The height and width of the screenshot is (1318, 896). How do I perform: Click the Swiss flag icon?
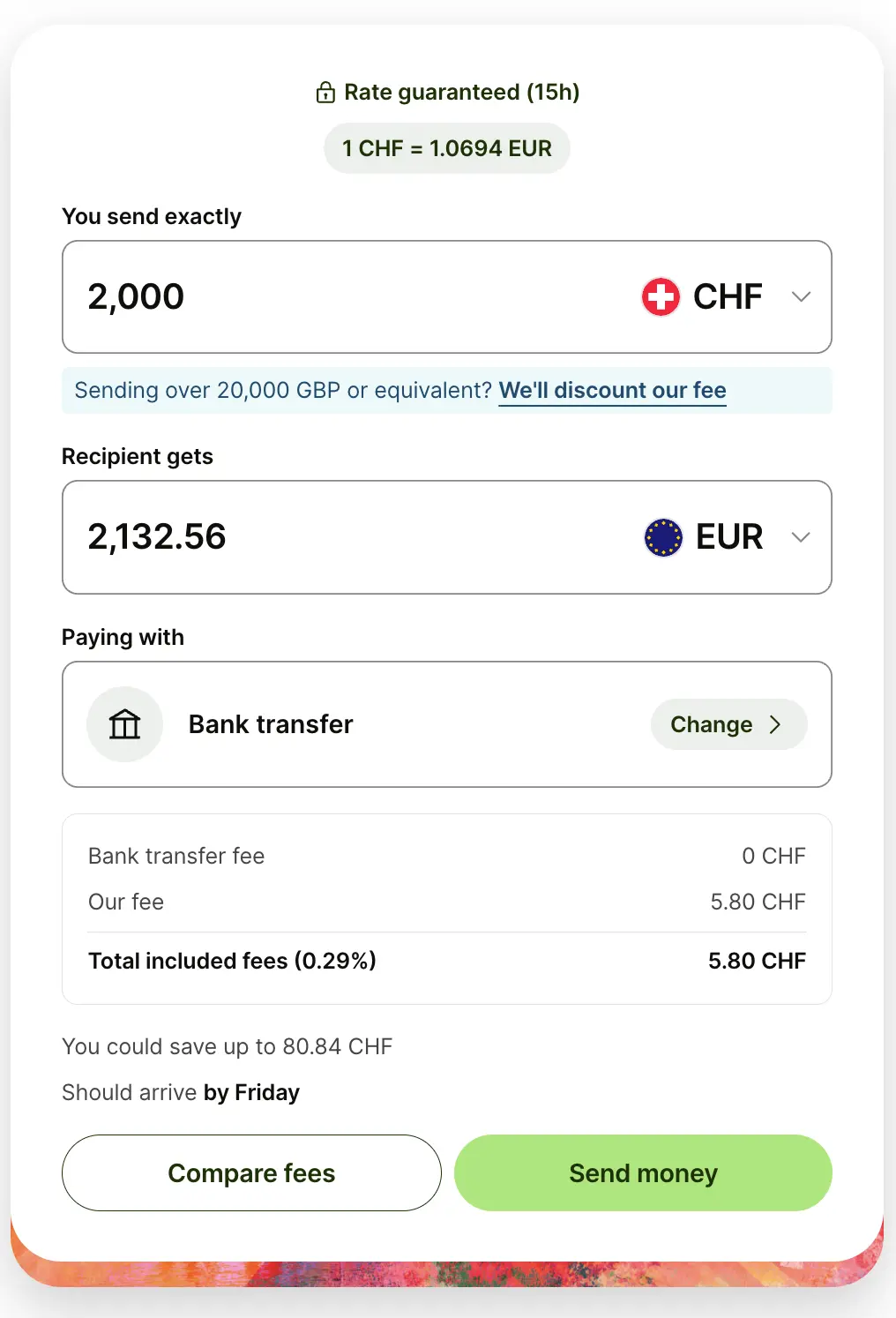pos(661,296)
